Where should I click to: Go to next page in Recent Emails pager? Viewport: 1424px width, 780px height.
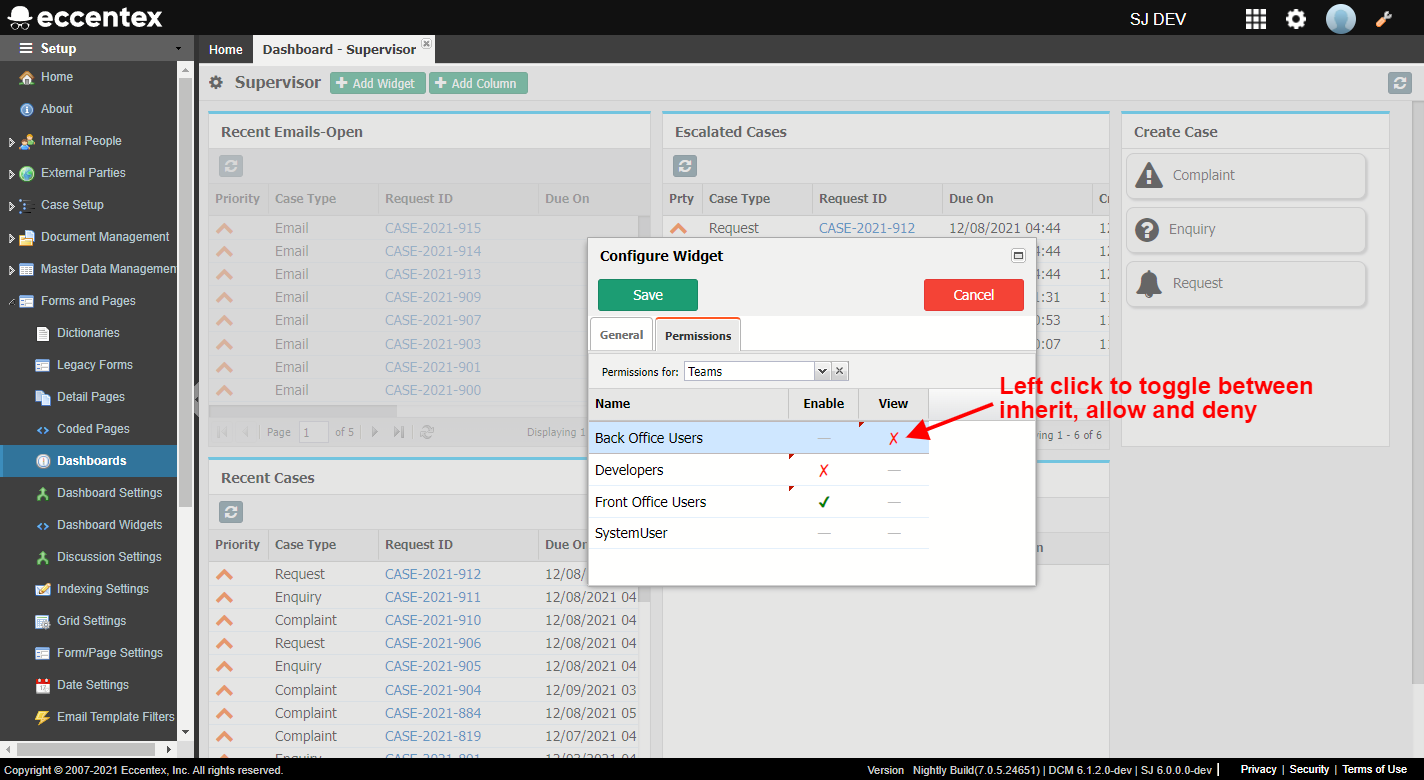[375, 432]
